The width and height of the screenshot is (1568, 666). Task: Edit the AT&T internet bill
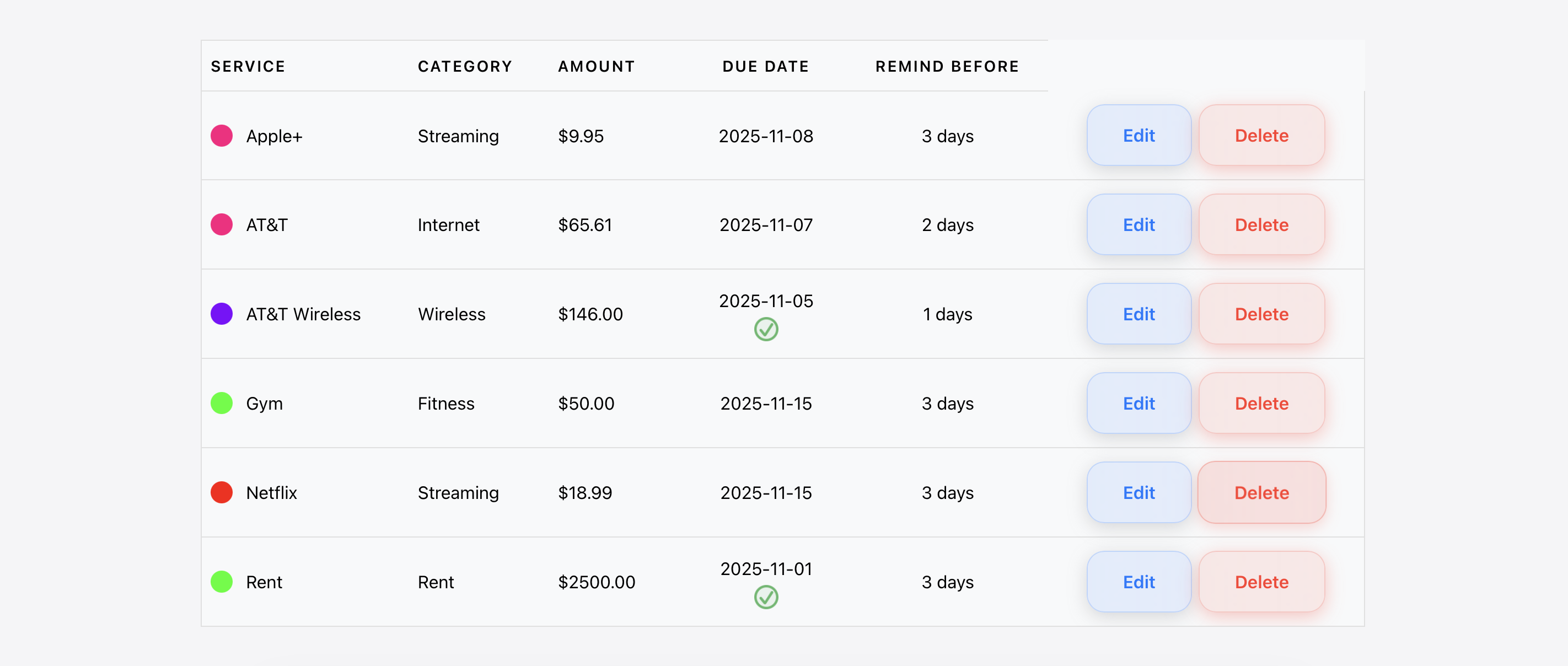point(1139,224)
